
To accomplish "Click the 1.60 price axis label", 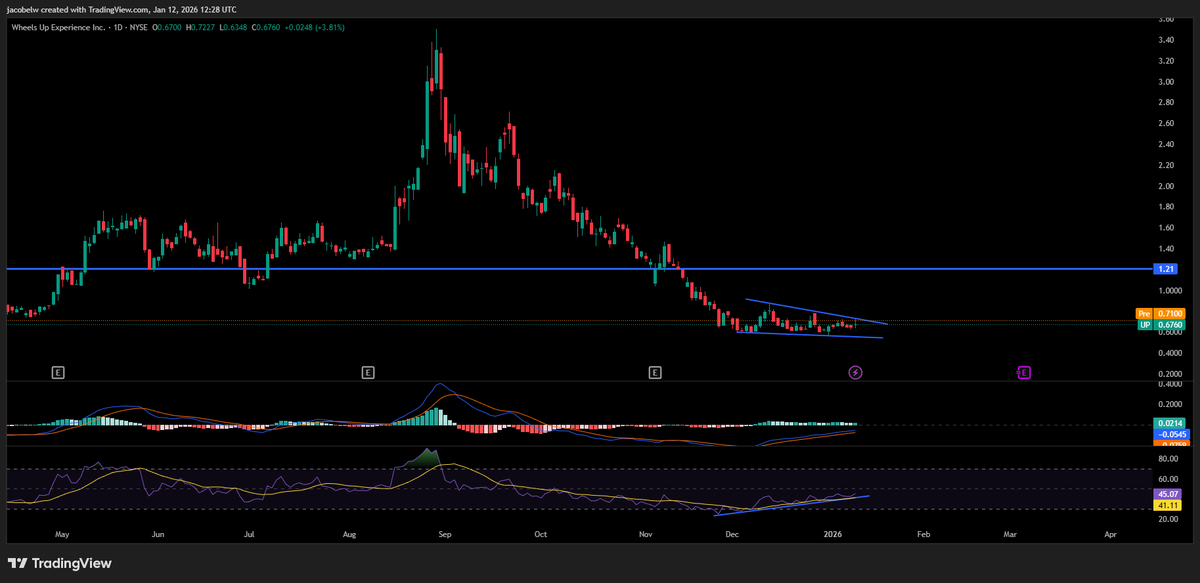I will pos(1165,228).
